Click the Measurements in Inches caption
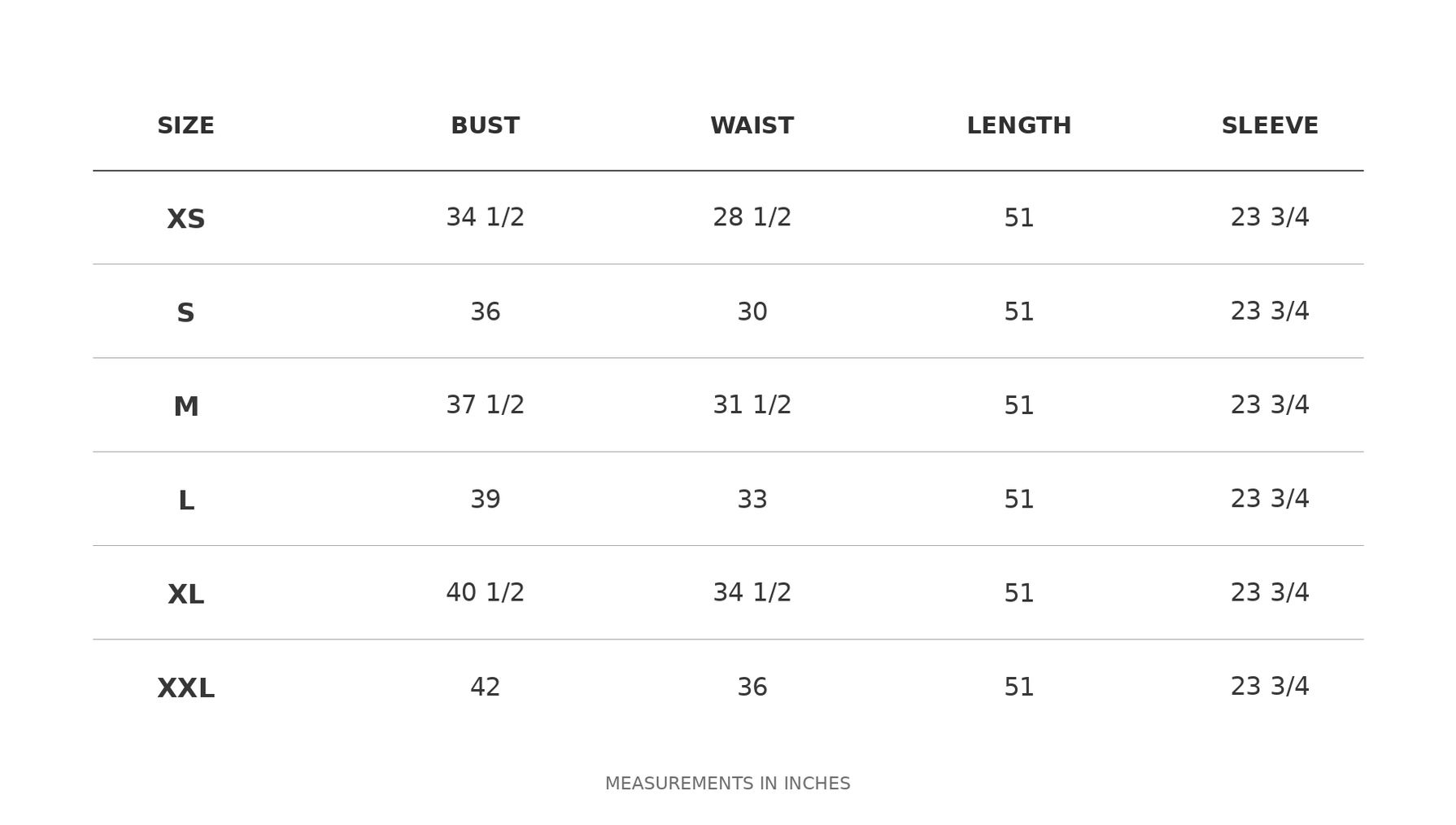Image resolution: width=1456 pixels, height=825 pixels. pyautogui.click(x=727, y=784)
